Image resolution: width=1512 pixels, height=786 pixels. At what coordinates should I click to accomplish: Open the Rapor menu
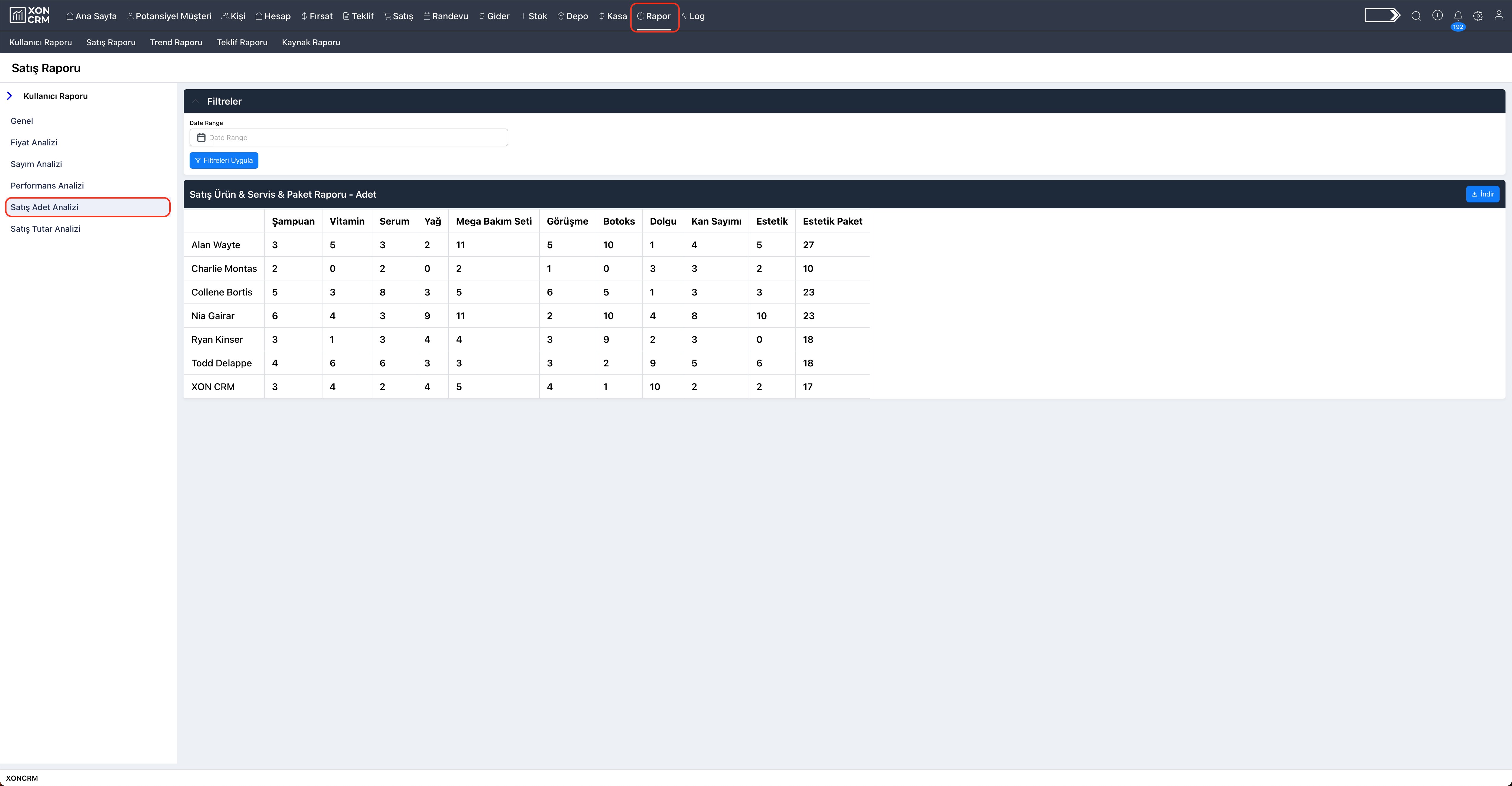(654, 16)
